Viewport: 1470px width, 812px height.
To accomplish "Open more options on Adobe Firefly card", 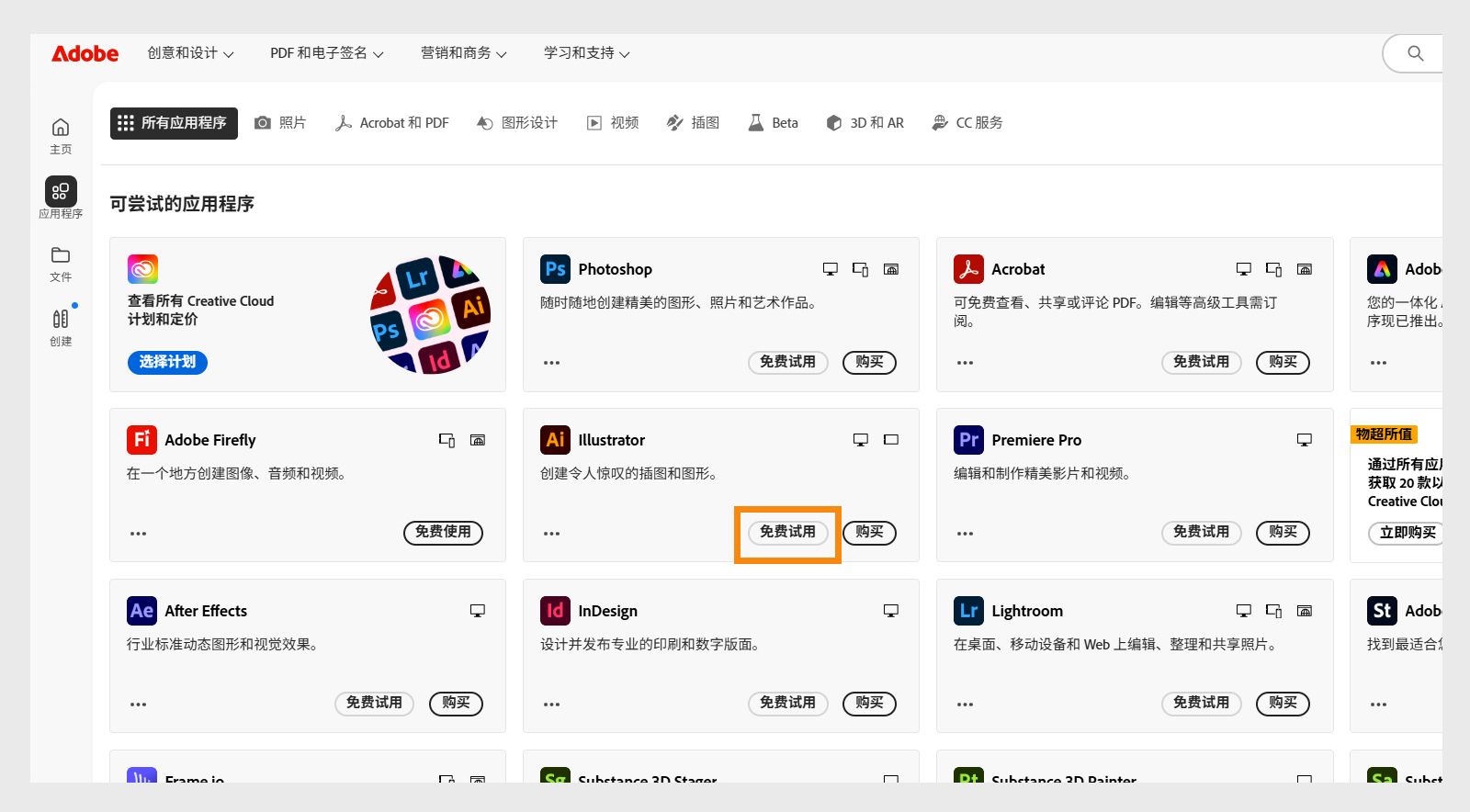I will coord(138,534).
